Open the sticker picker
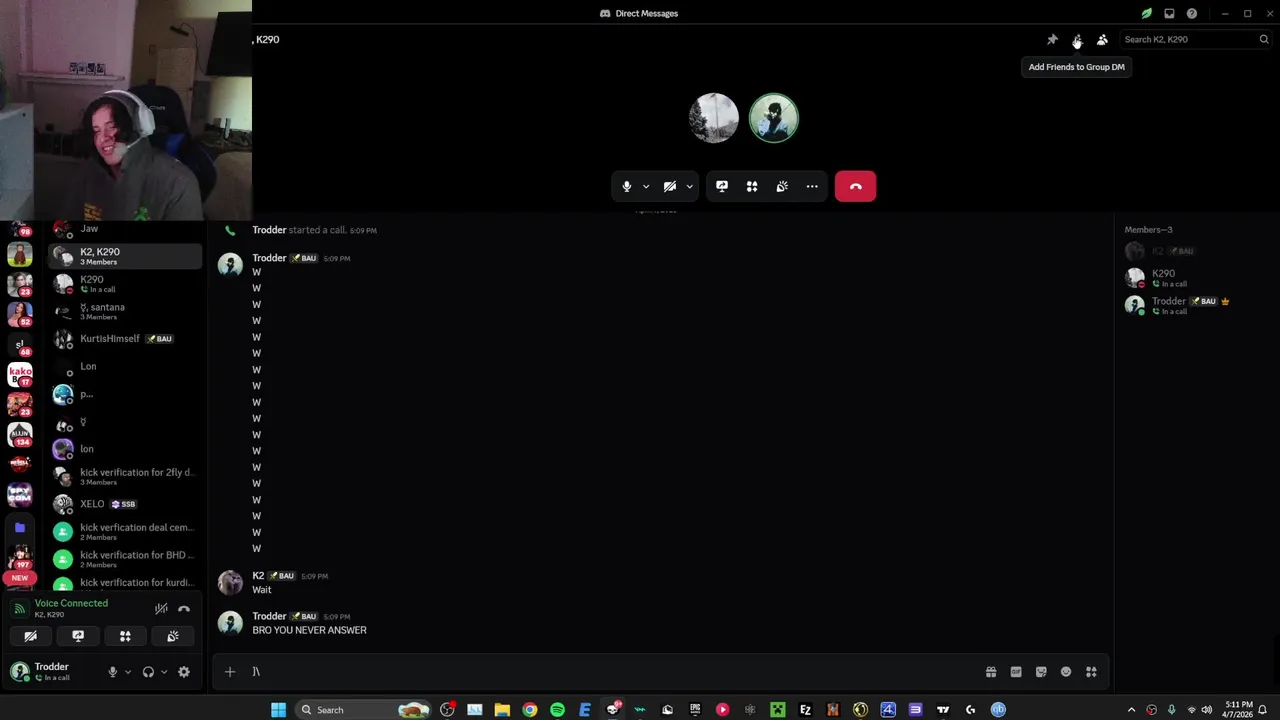The image size is (1280, 720). pos(1041,672)
